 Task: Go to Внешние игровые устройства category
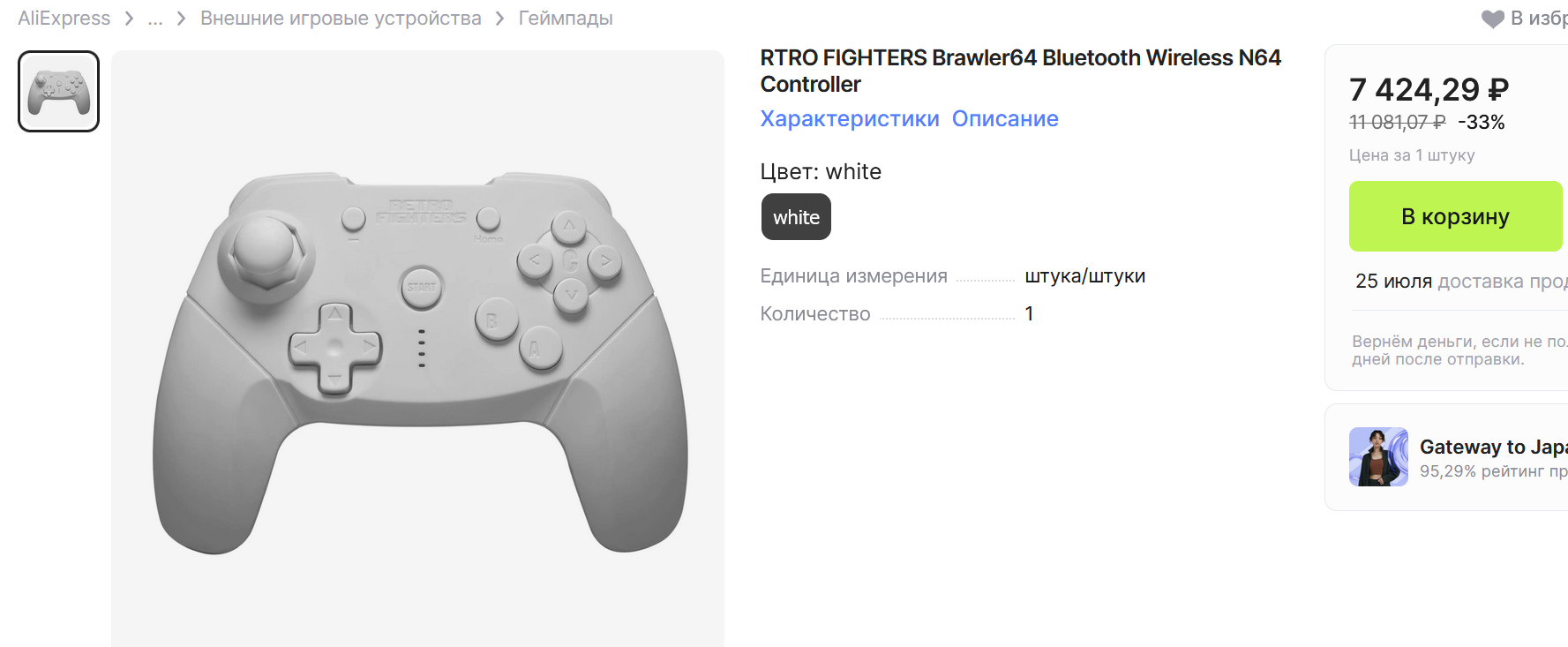point(341,19)
